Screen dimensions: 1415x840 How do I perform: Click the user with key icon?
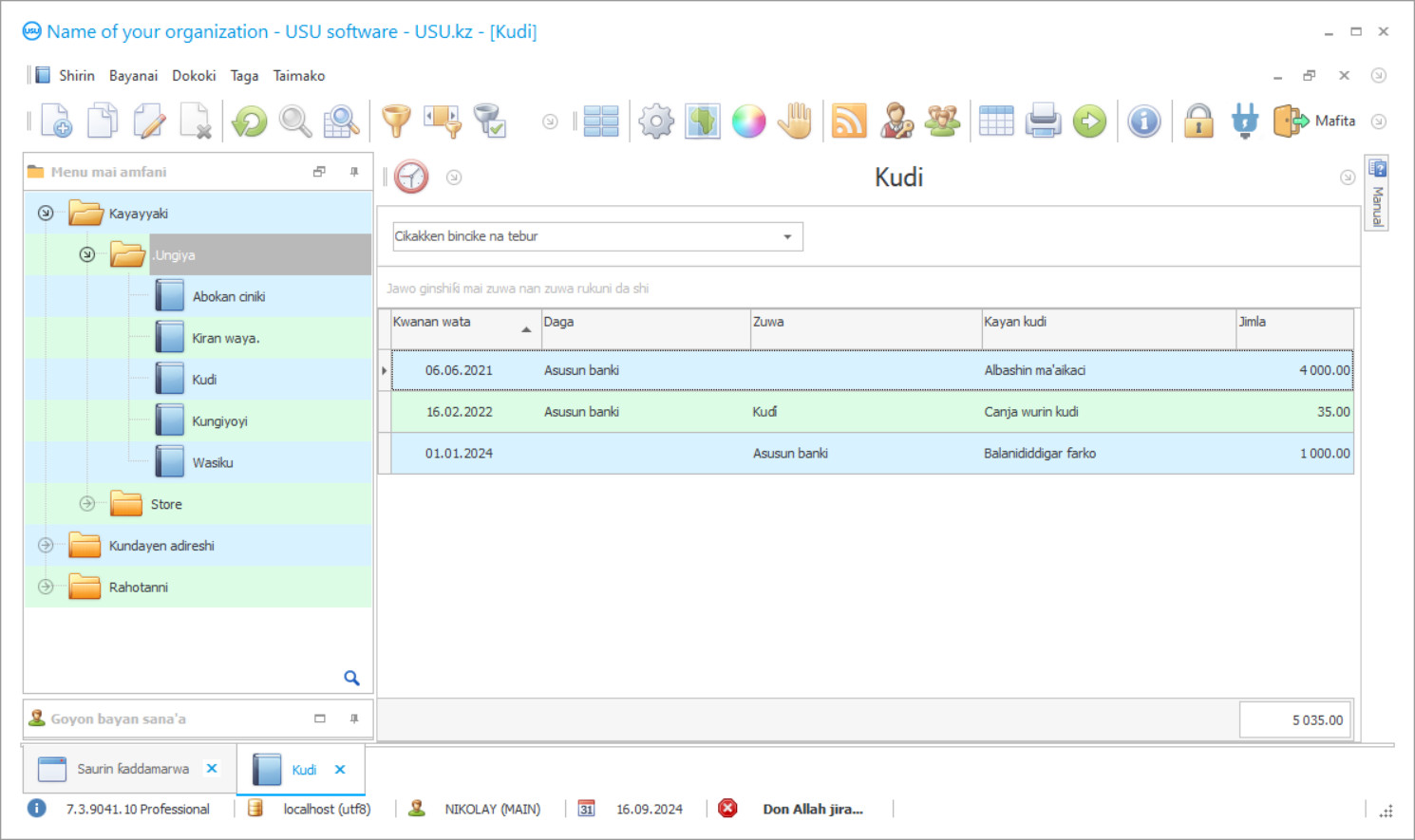[896, 121]
